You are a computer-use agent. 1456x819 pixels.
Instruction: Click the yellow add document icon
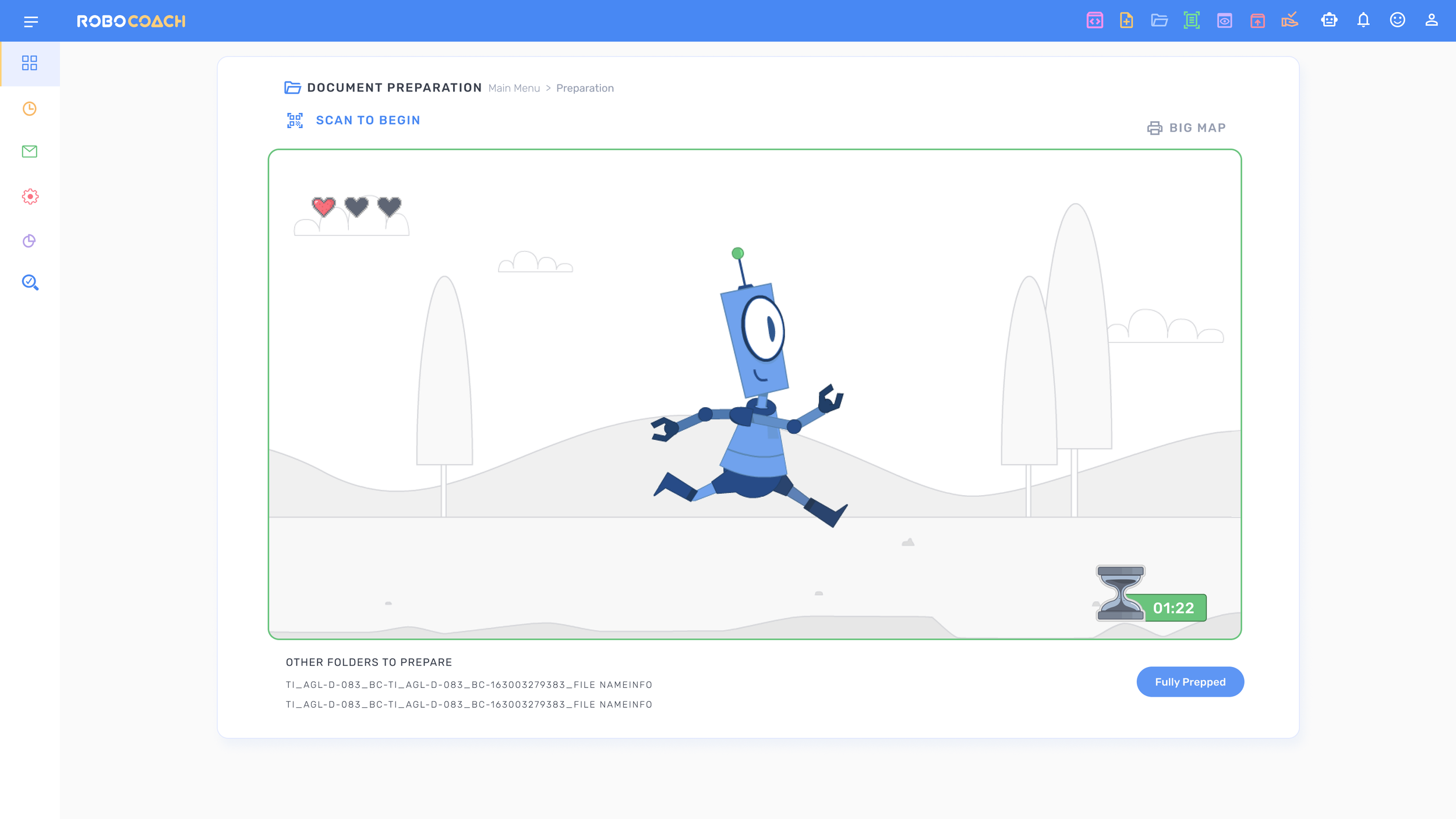tap(1126, 20)
